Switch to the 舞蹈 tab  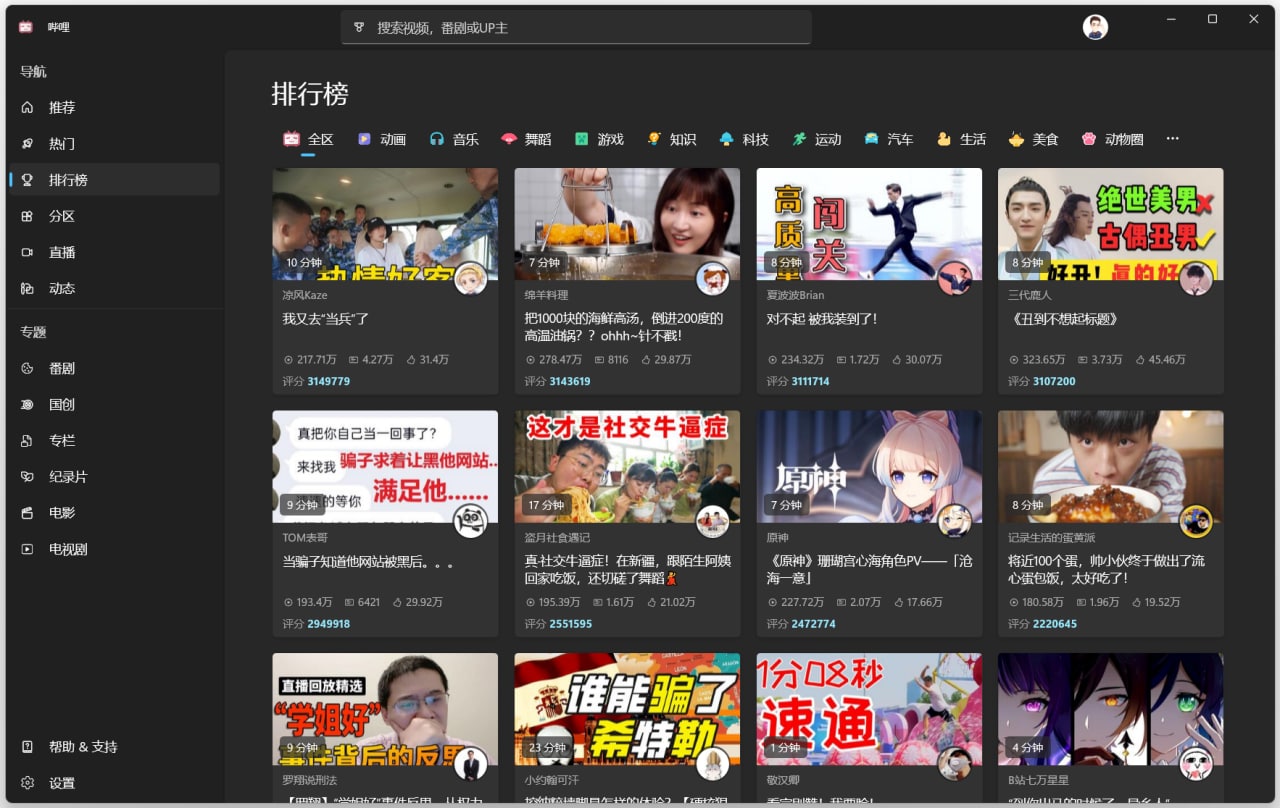[x=526, y=139]
